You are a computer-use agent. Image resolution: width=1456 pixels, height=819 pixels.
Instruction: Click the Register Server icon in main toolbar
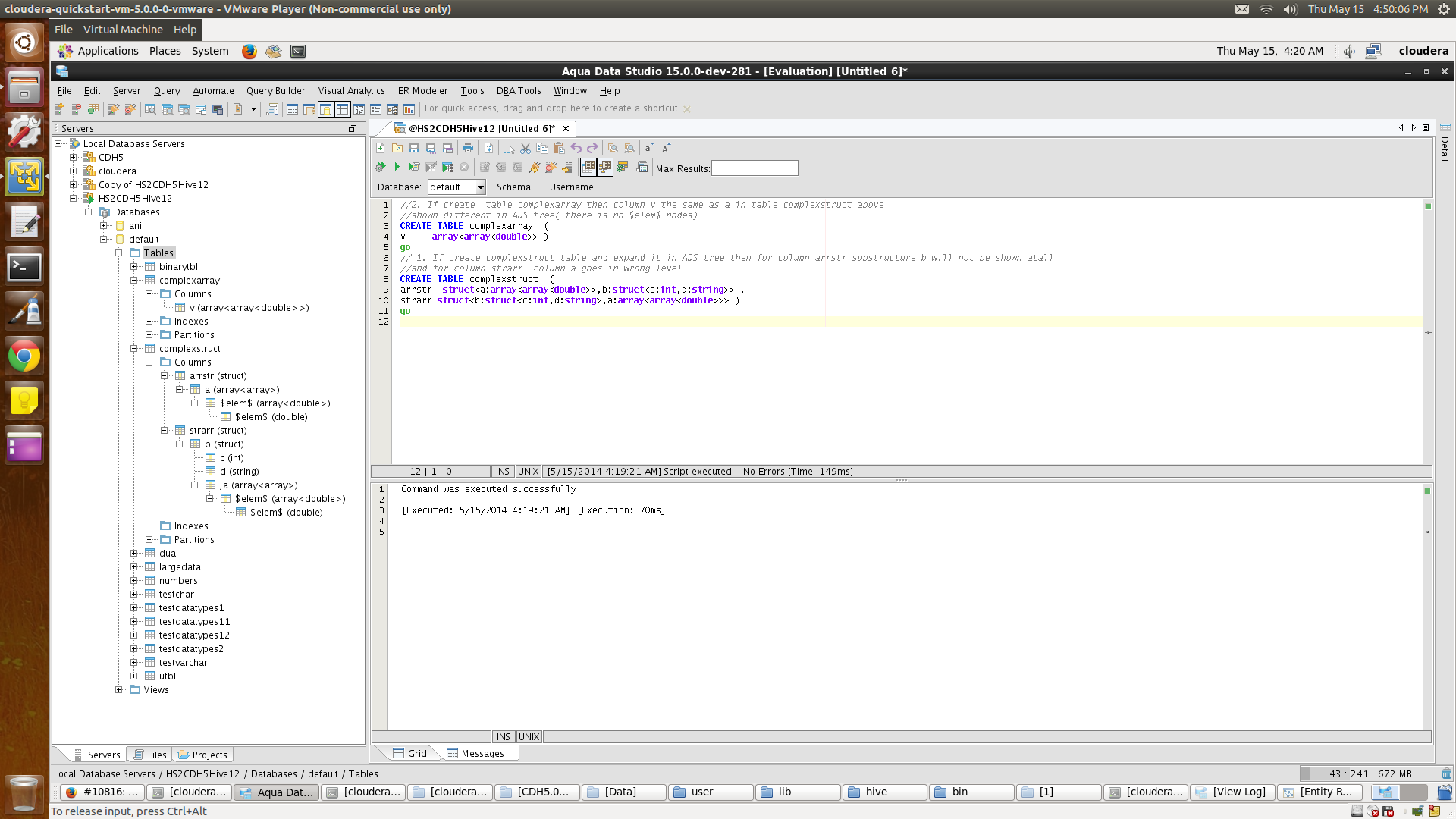coord(59,109)
